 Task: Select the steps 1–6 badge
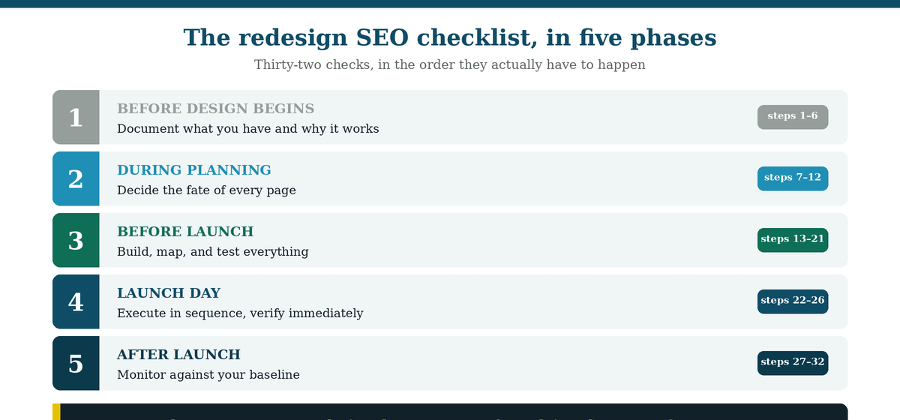[792, 116]
